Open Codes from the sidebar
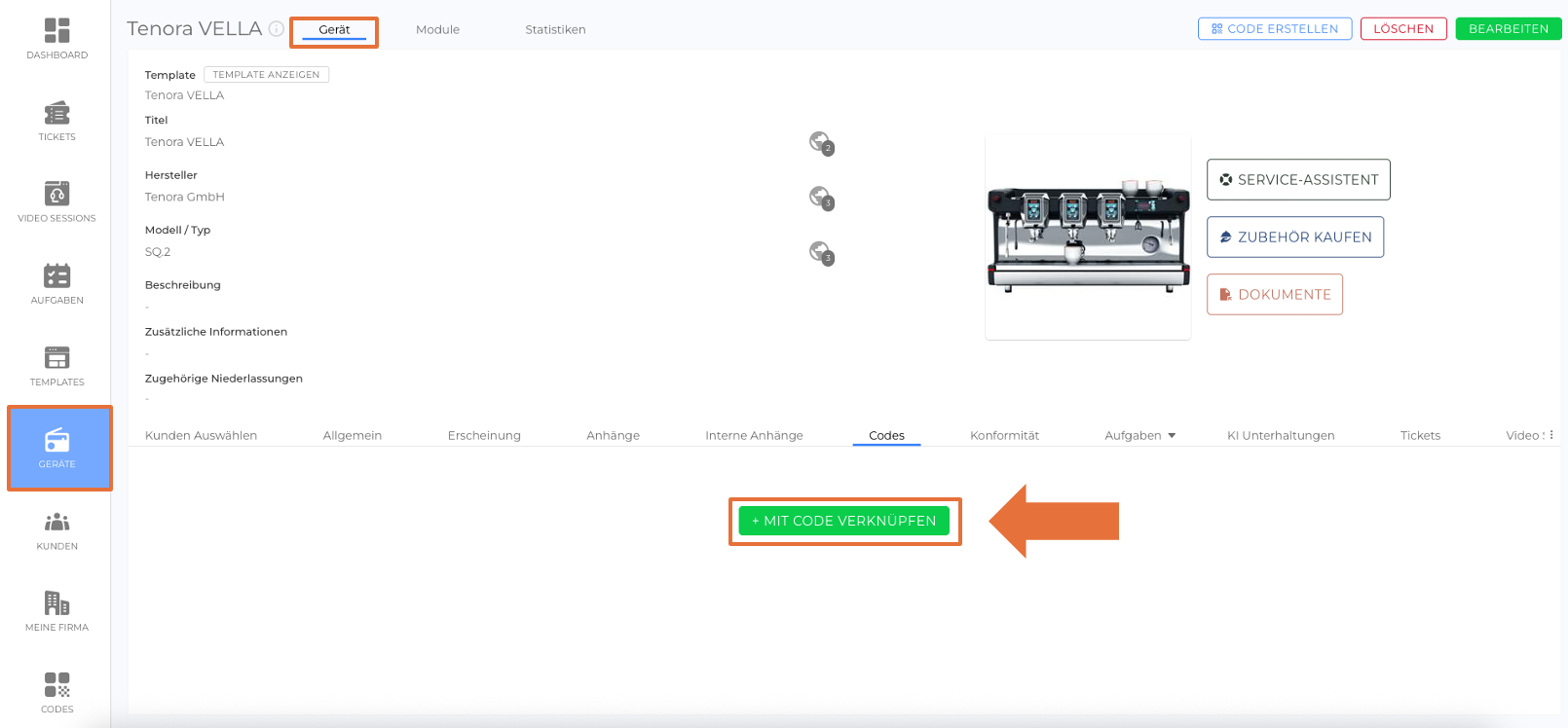 click(56, 693)
